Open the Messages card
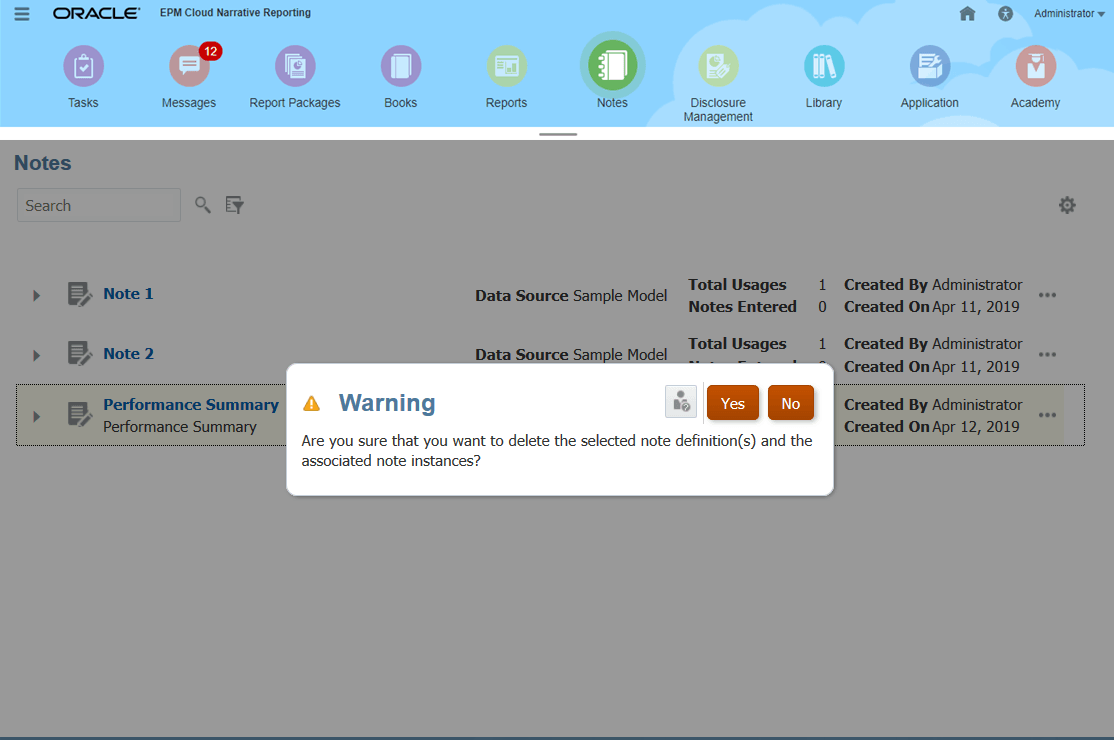 point(189,77)
